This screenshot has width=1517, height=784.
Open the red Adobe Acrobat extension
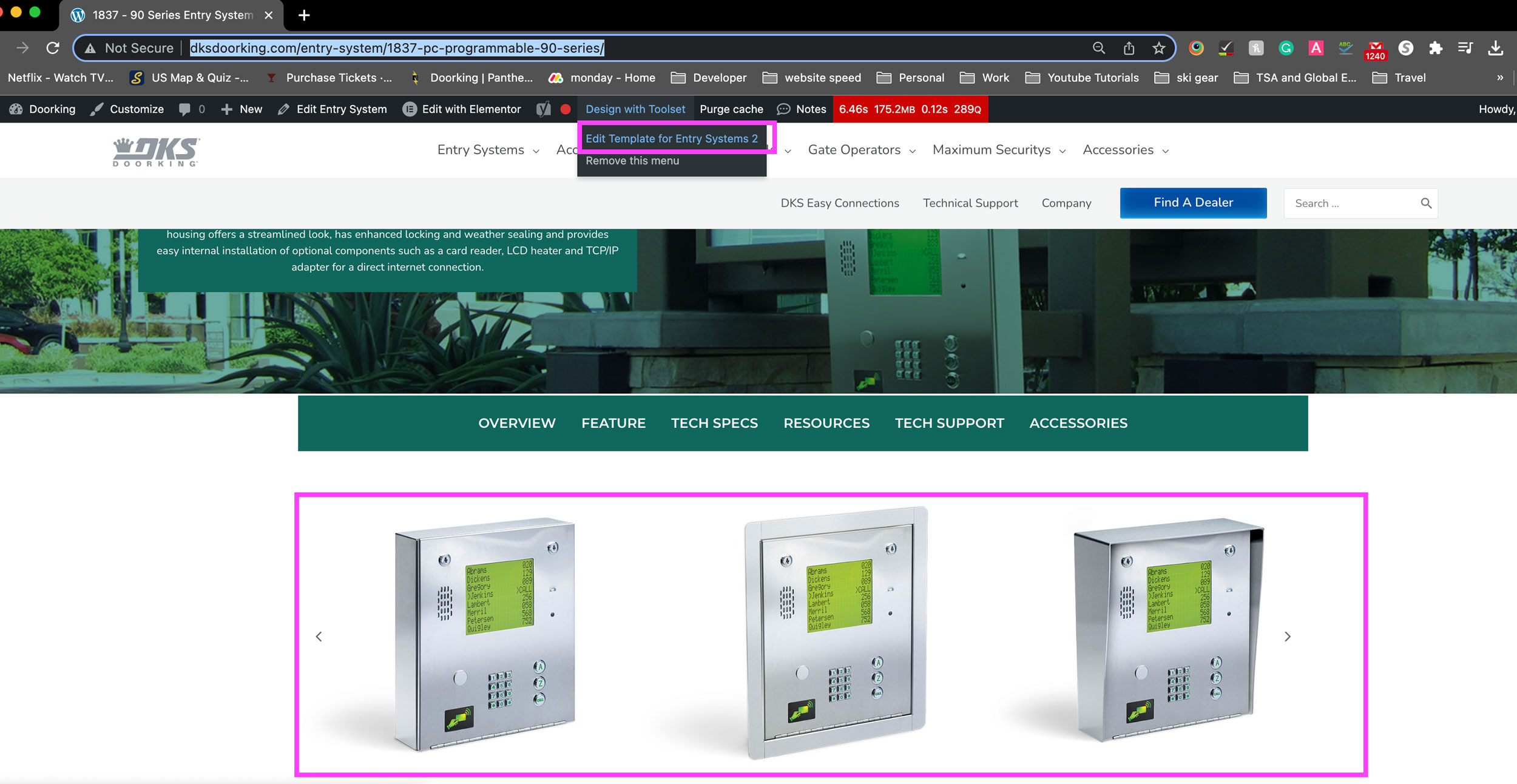[x=1316, y=48]
